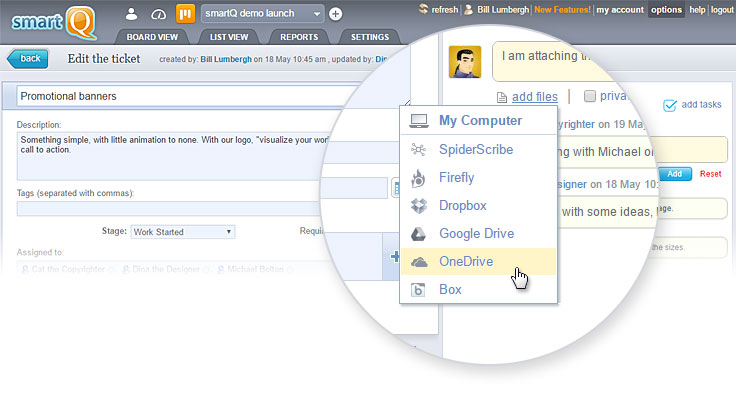Click the add tasks link
Screen dimensions: 736x406
tap(701, 105)
